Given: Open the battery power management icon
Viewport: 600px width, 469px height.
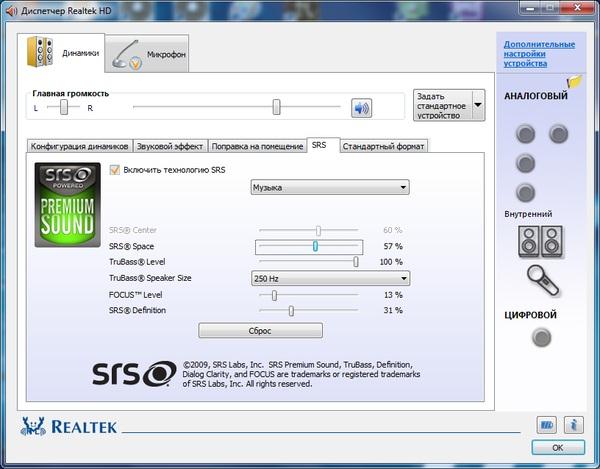Looking at the screenshot, I should [x=546, y=425].
